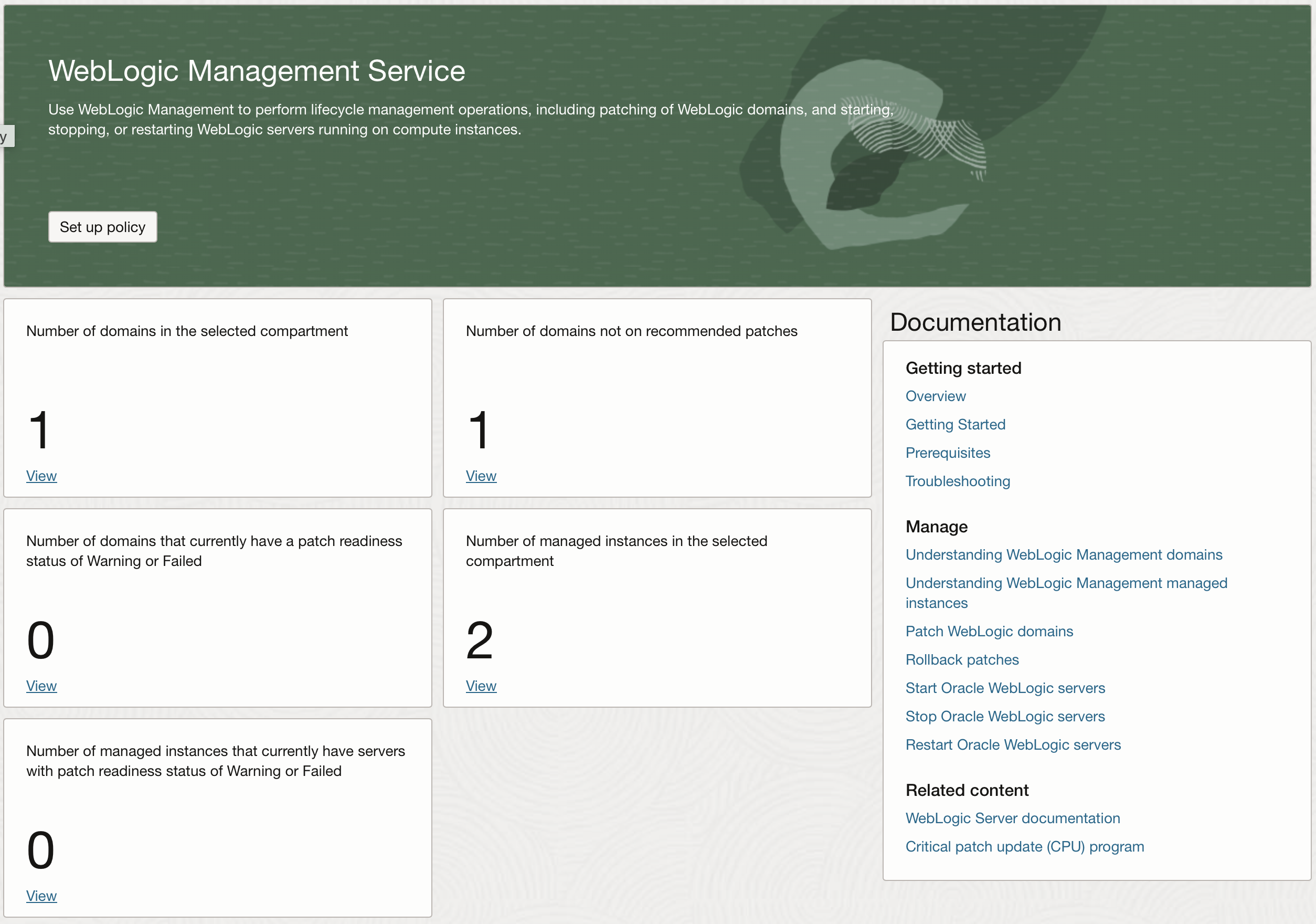Open the Critical patch update (CPU) program link

1024,847
